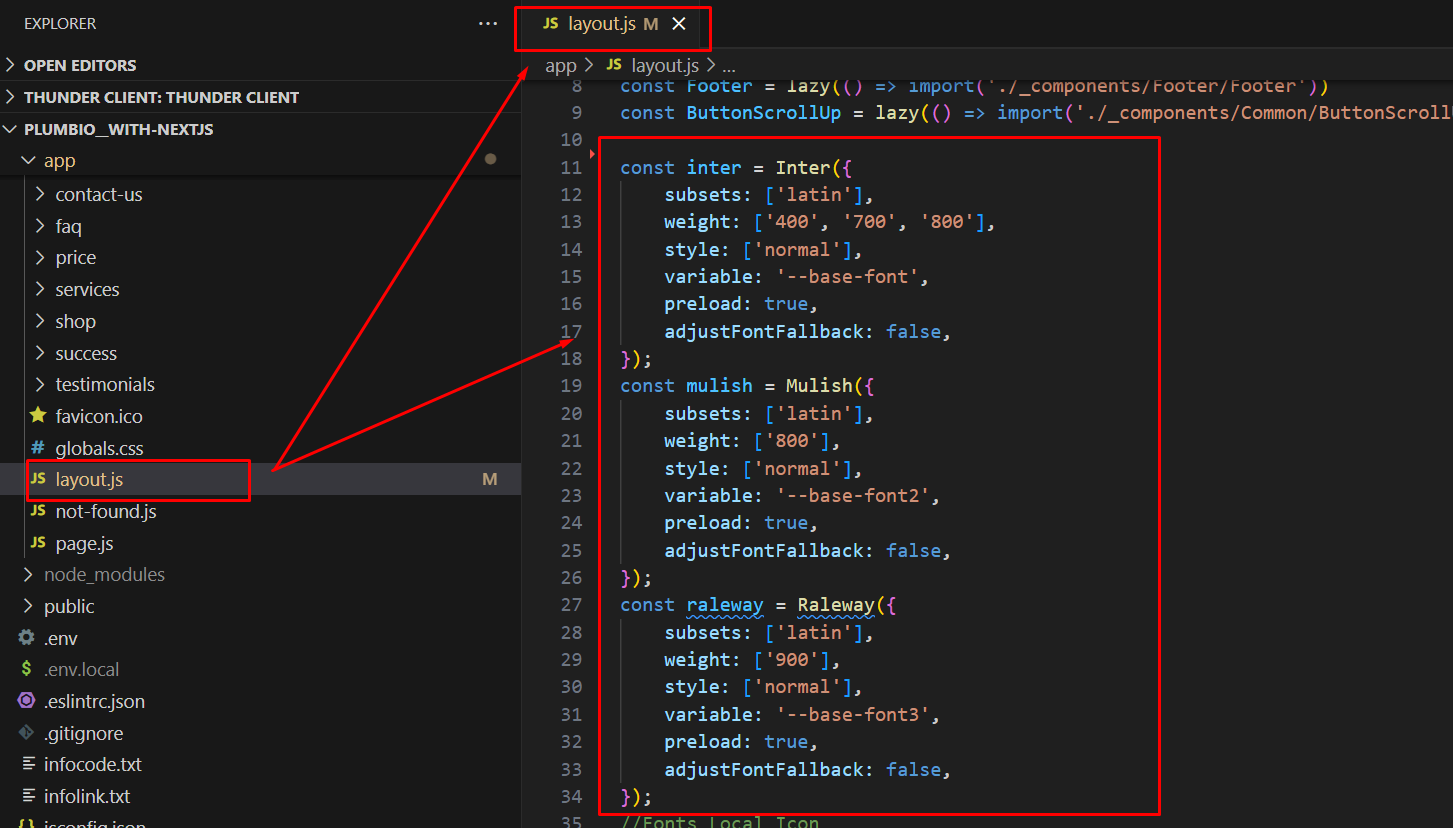Click JS icon beside not-found.js
1453x828 pixels.
coord(38,511)
